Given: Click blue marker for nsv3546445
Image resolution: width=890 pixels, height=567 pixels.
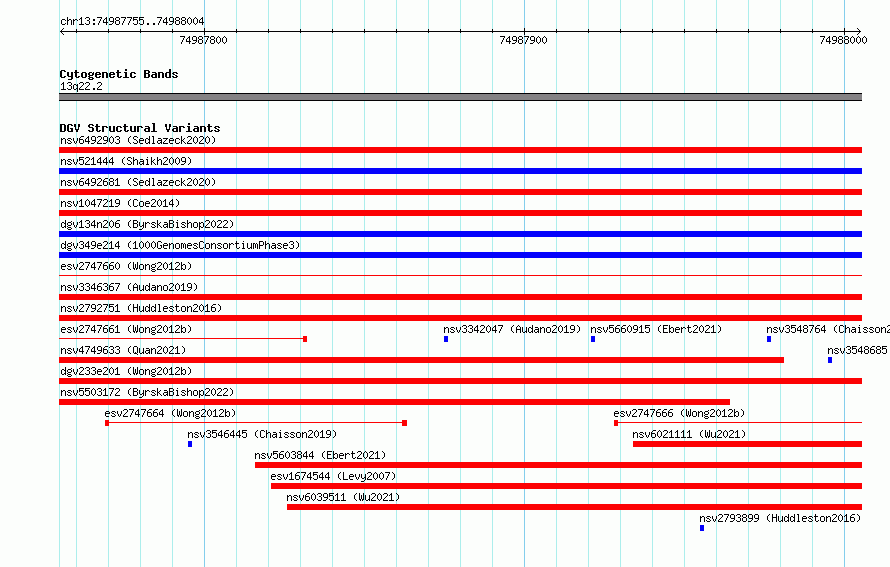Looking at the screenshot, I should (190, 444).
